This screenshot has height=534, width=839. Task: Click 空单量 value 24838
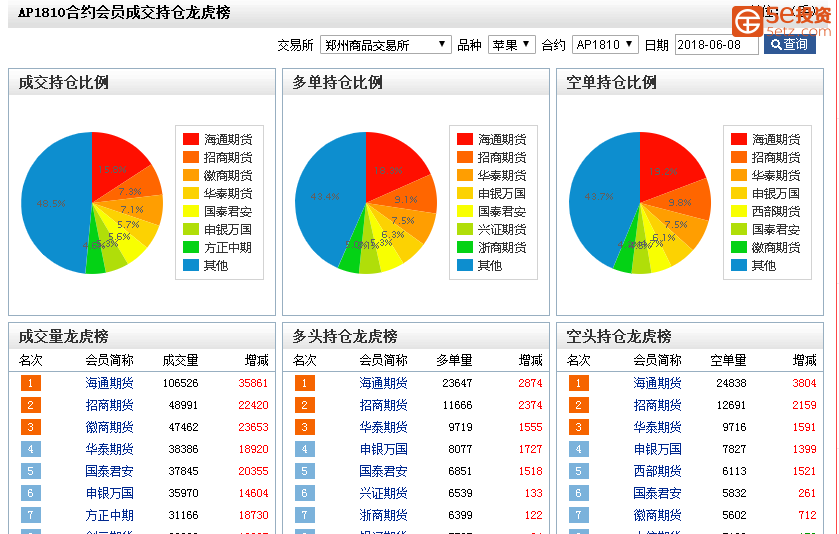731,383
